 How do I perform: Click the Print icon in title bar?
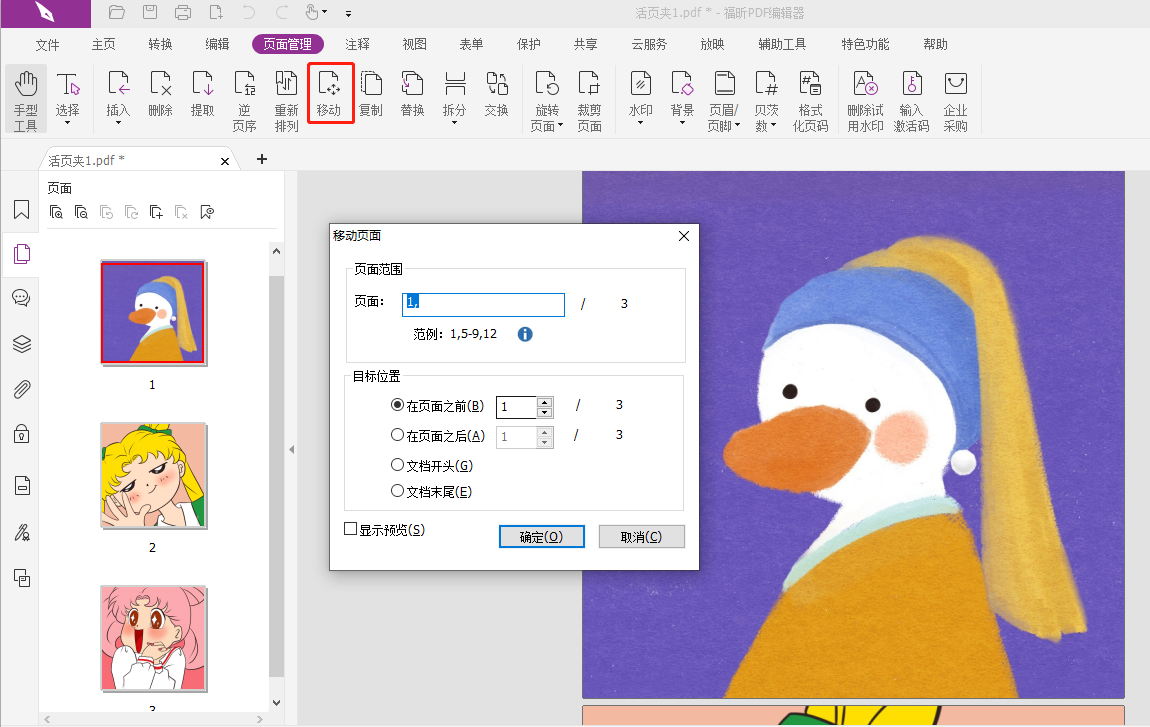(183, 12)
